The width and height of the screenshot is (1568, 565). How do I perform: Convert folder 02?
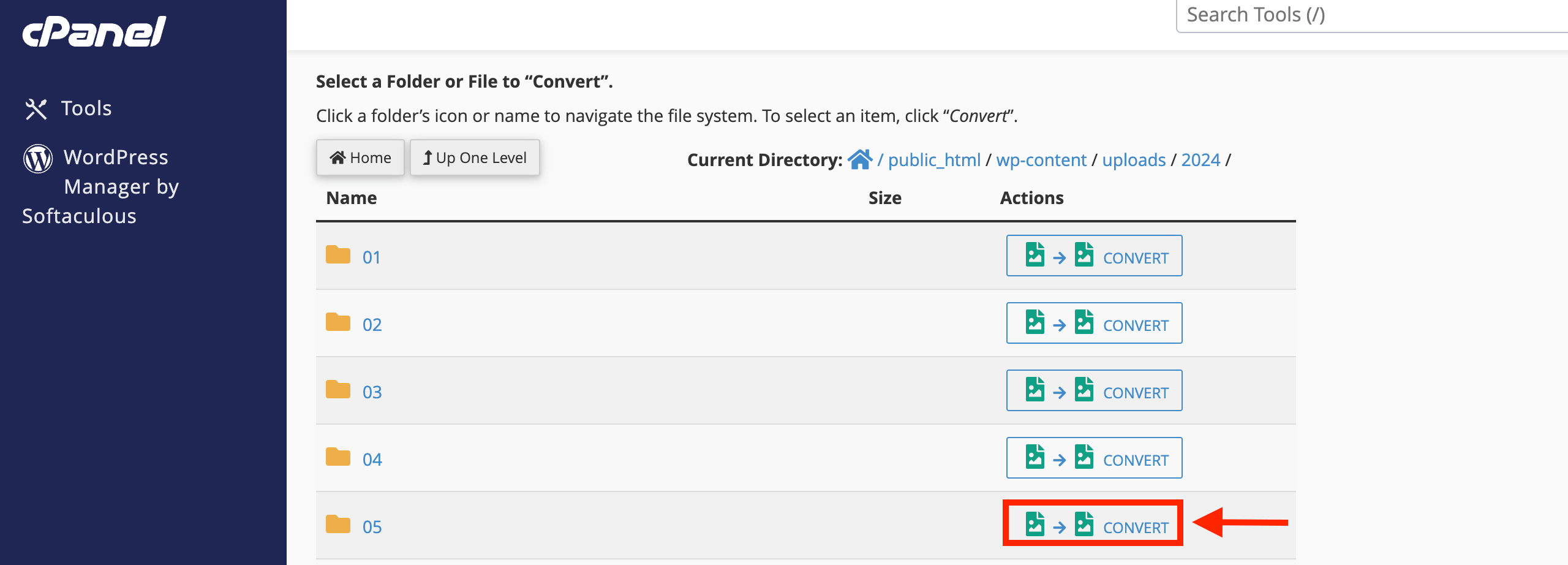point(1094,323)
